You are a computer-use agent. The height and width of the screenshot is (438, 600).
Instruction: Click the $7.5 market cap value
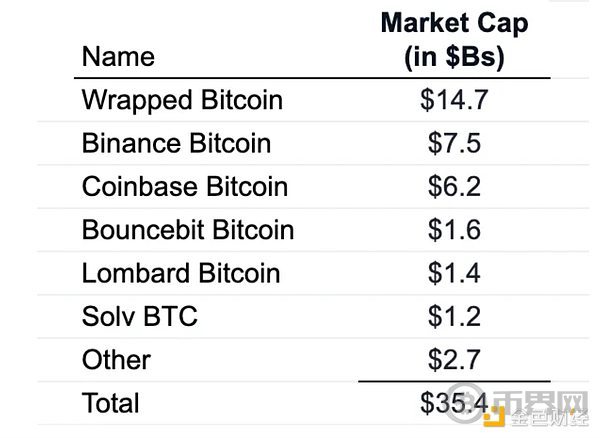(454, 143)
